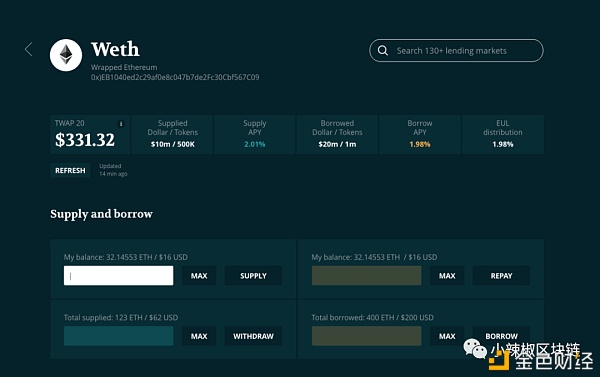Viewport: 600px width, 377px height.
Task: Click the Total supplied: 123 ETH label
Action: (x=121, y=318)
